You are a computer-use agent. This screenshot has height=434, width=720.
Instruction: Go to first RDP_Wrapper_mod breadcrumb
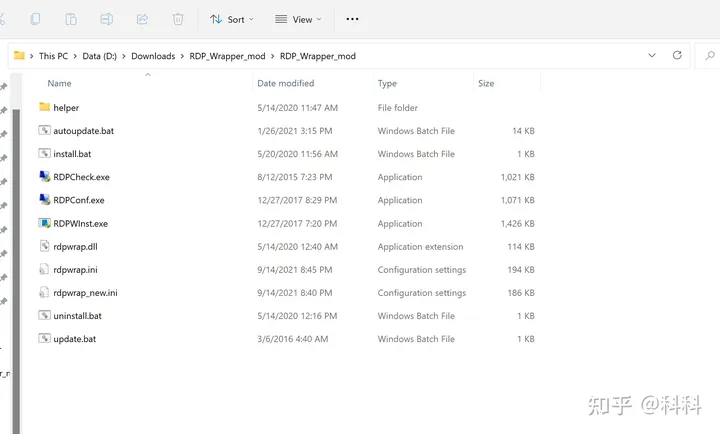point(227,56)
